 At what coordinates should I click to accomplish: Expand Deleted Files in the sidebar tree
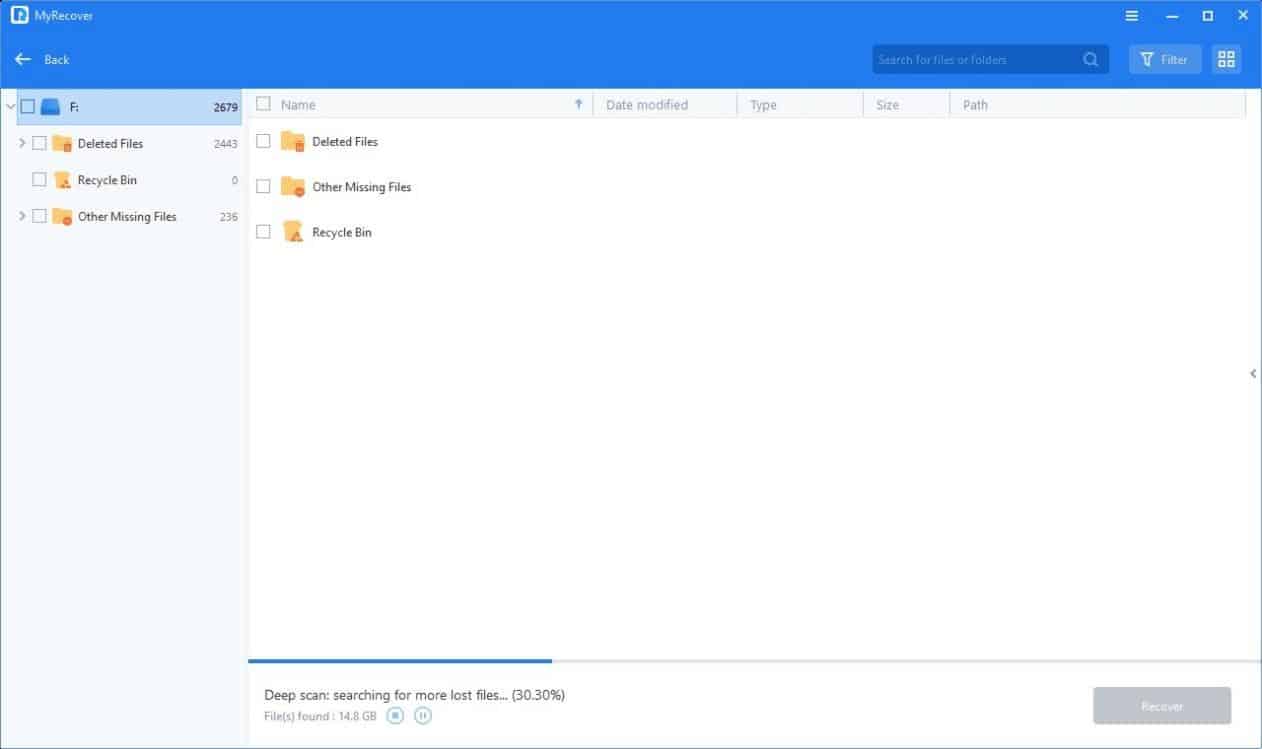tap(22, 143)
